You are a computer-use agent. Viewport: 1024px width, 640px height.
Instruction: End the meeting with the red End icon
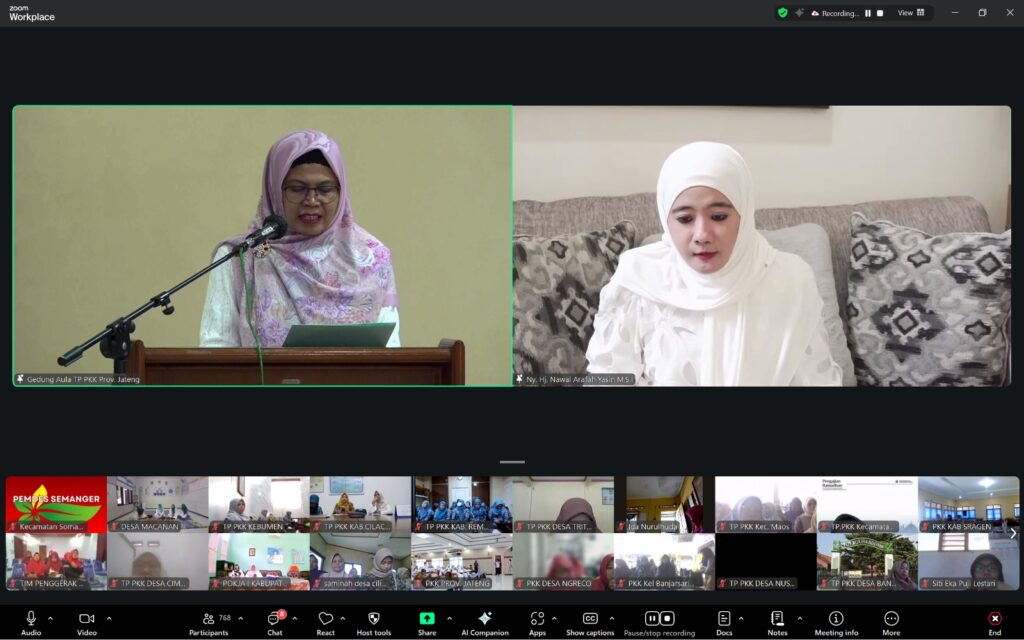tap(995, 618)
